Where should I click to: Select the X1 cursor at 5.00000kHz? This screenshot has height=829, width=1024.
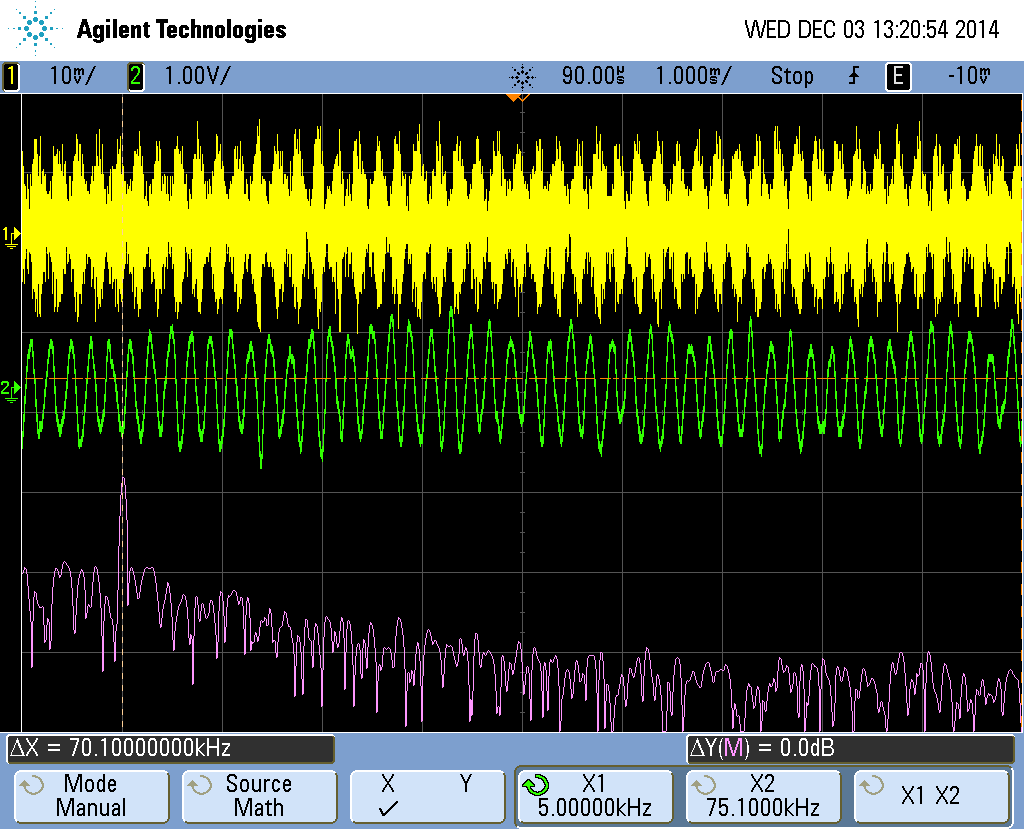595,796
